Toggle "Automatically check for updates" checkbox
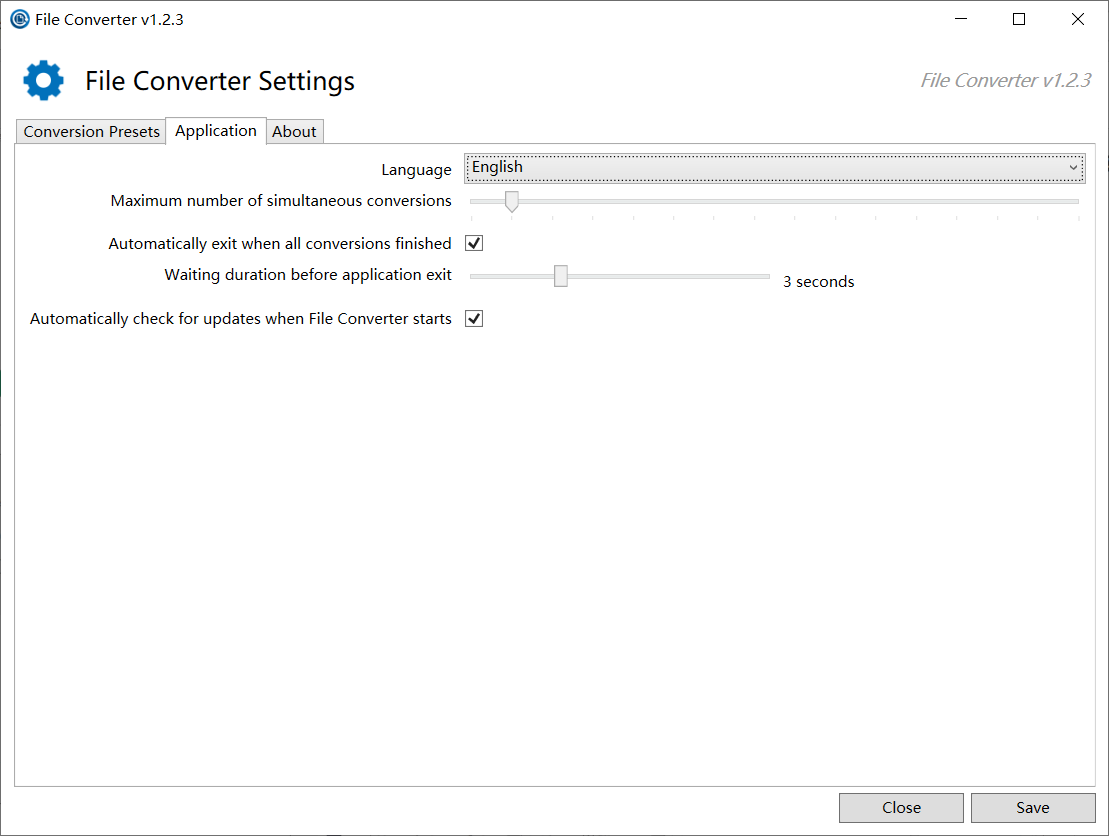Image resolution: width=1109 pixels, height=836 pixels. point(473,318)
